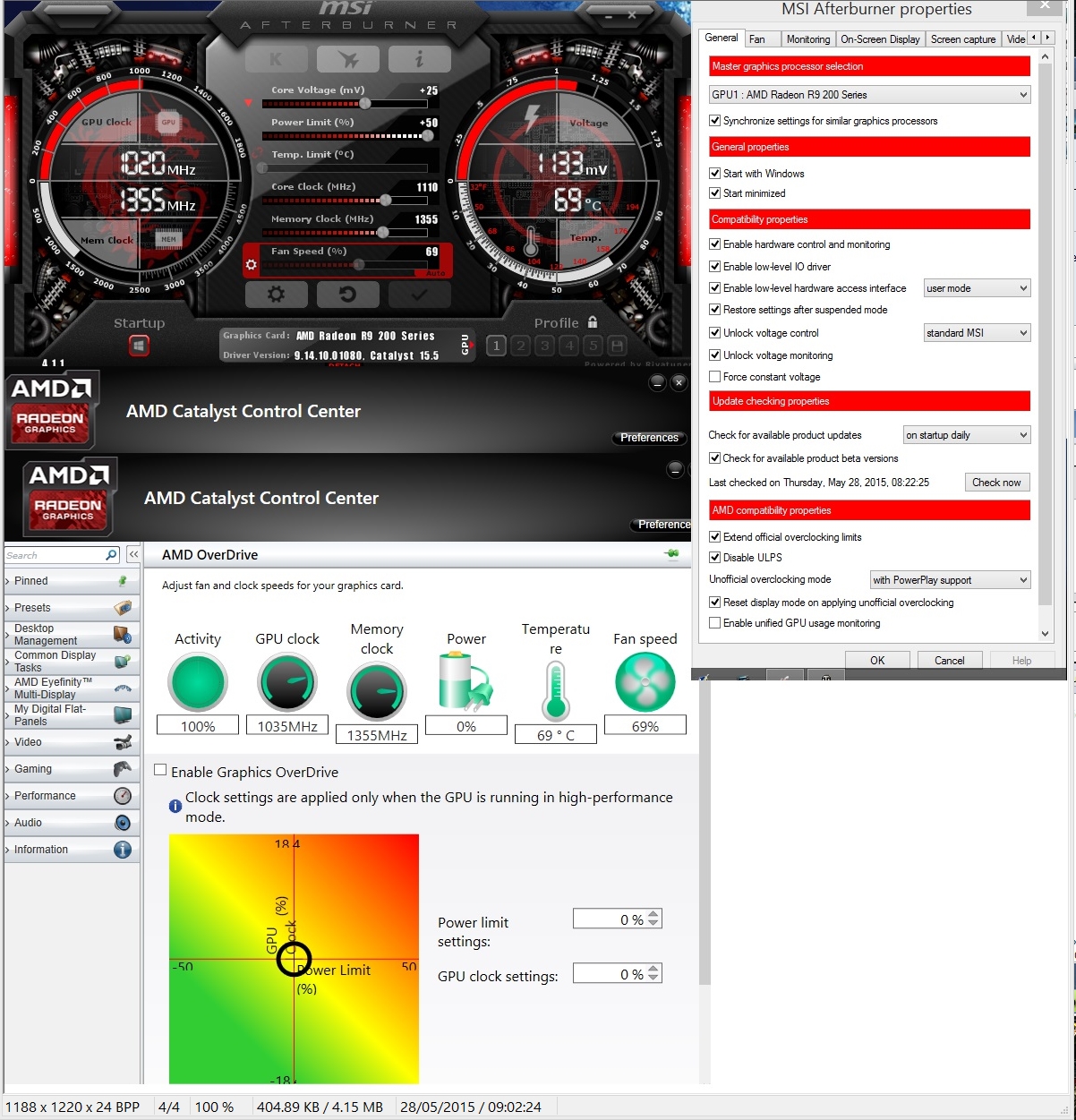Toggle the Startup Windows icon

139,346
